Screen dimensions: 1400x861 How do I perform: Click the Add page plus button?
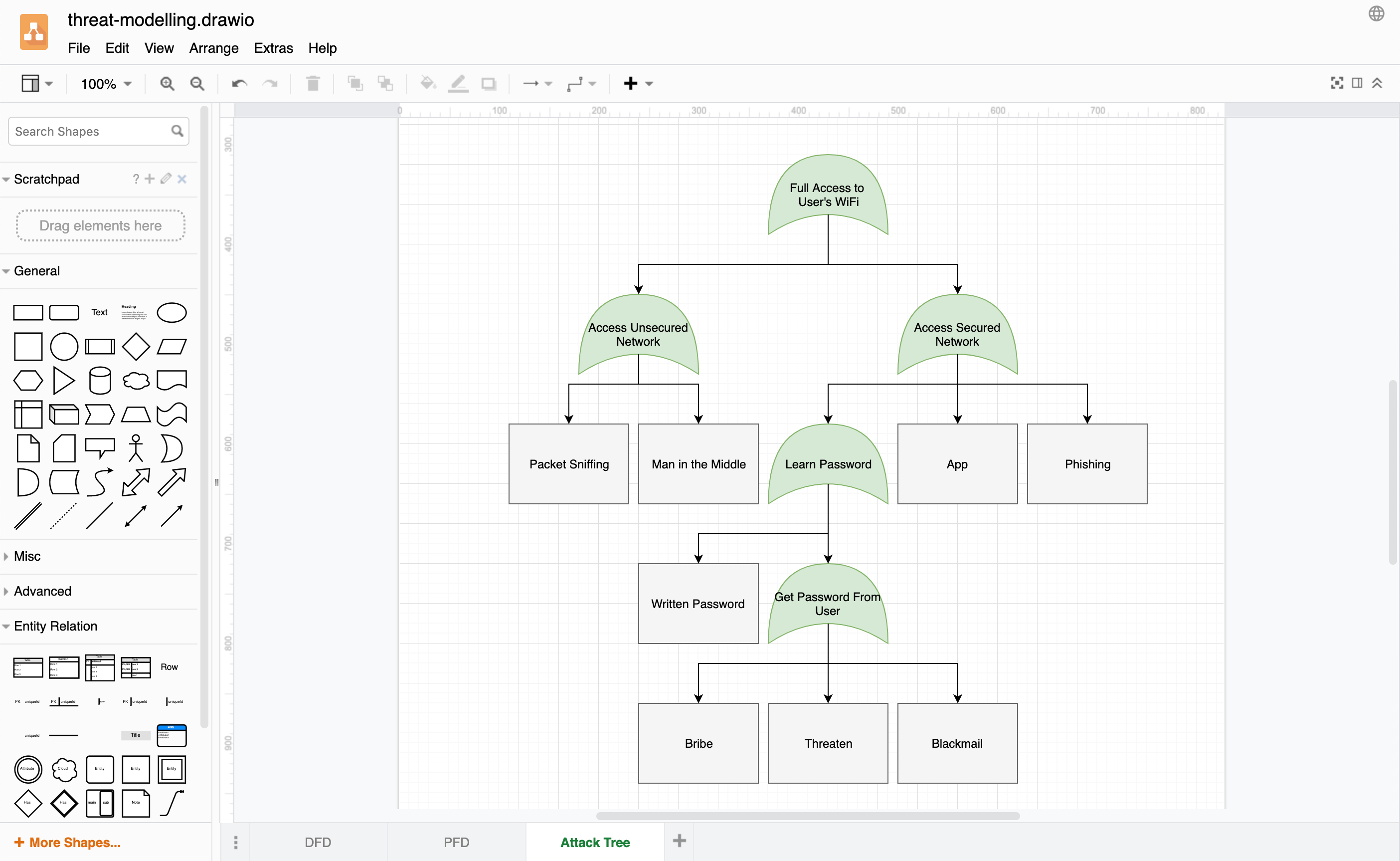[x=680, y=841]
